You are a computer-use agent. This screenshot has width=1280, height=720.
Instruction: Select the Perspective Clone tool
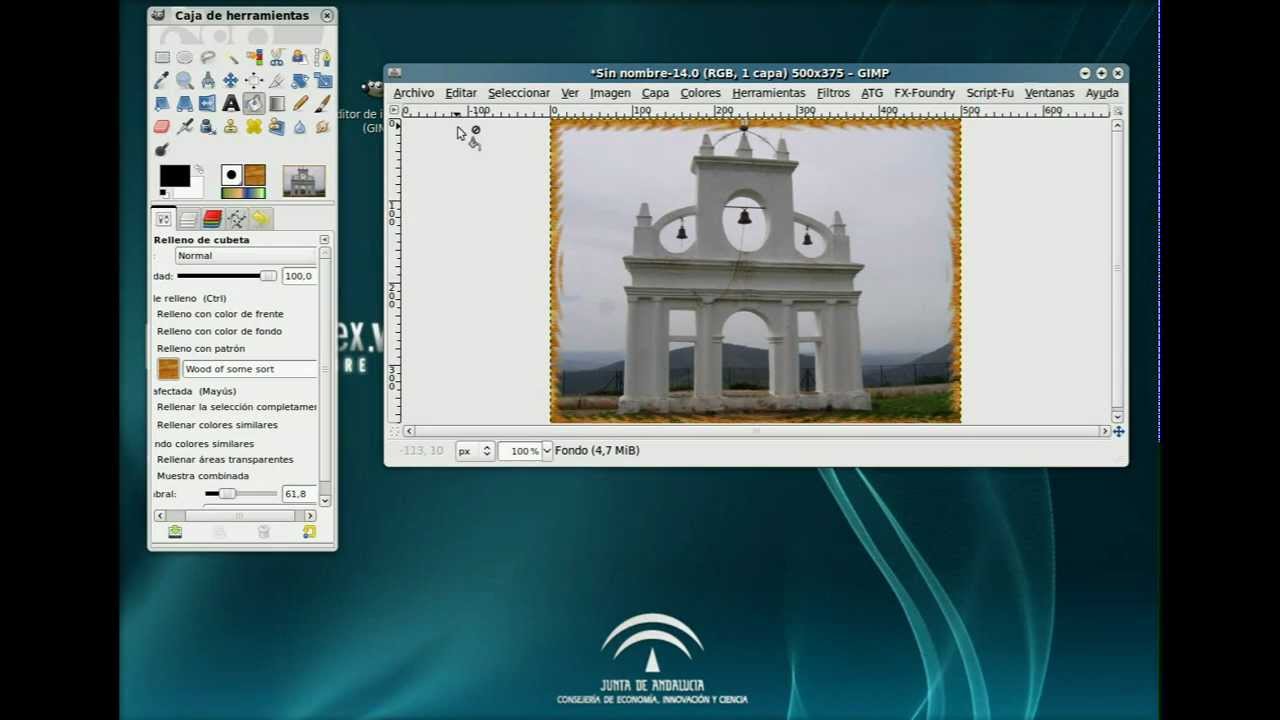coord(277,127)
